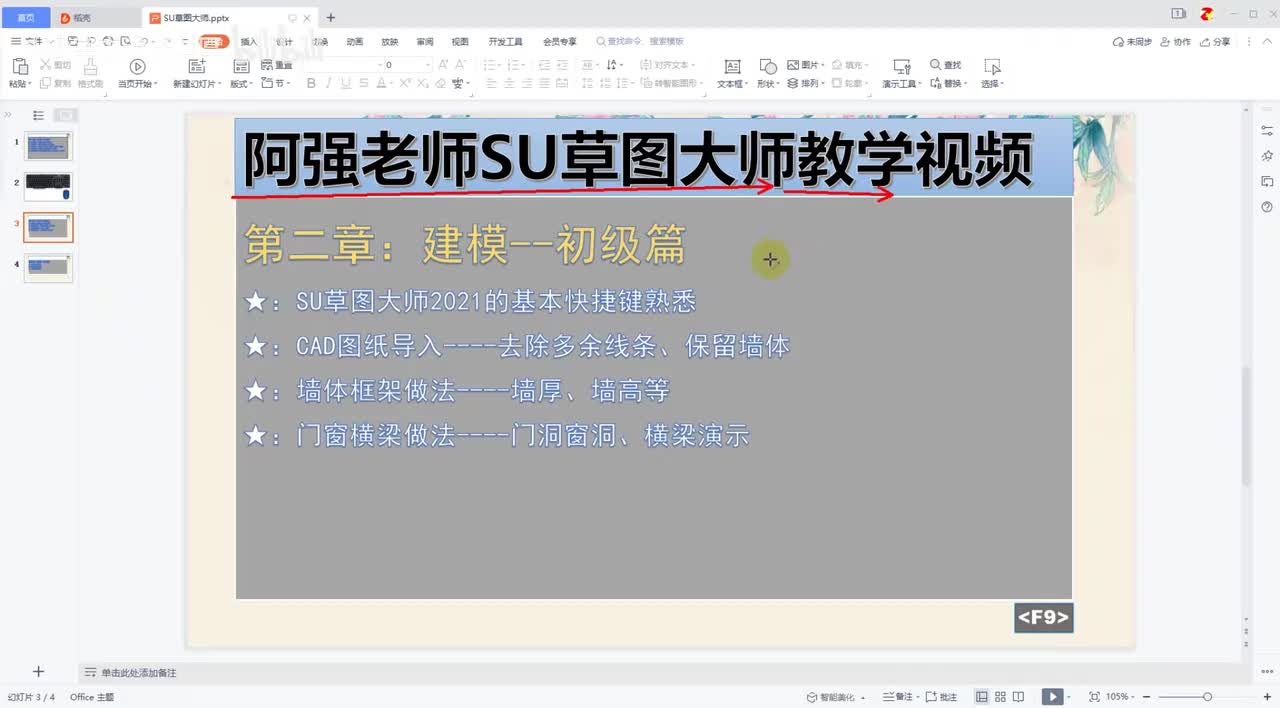
Task: Fit slide to window icon
Action: coord(1094,697)
